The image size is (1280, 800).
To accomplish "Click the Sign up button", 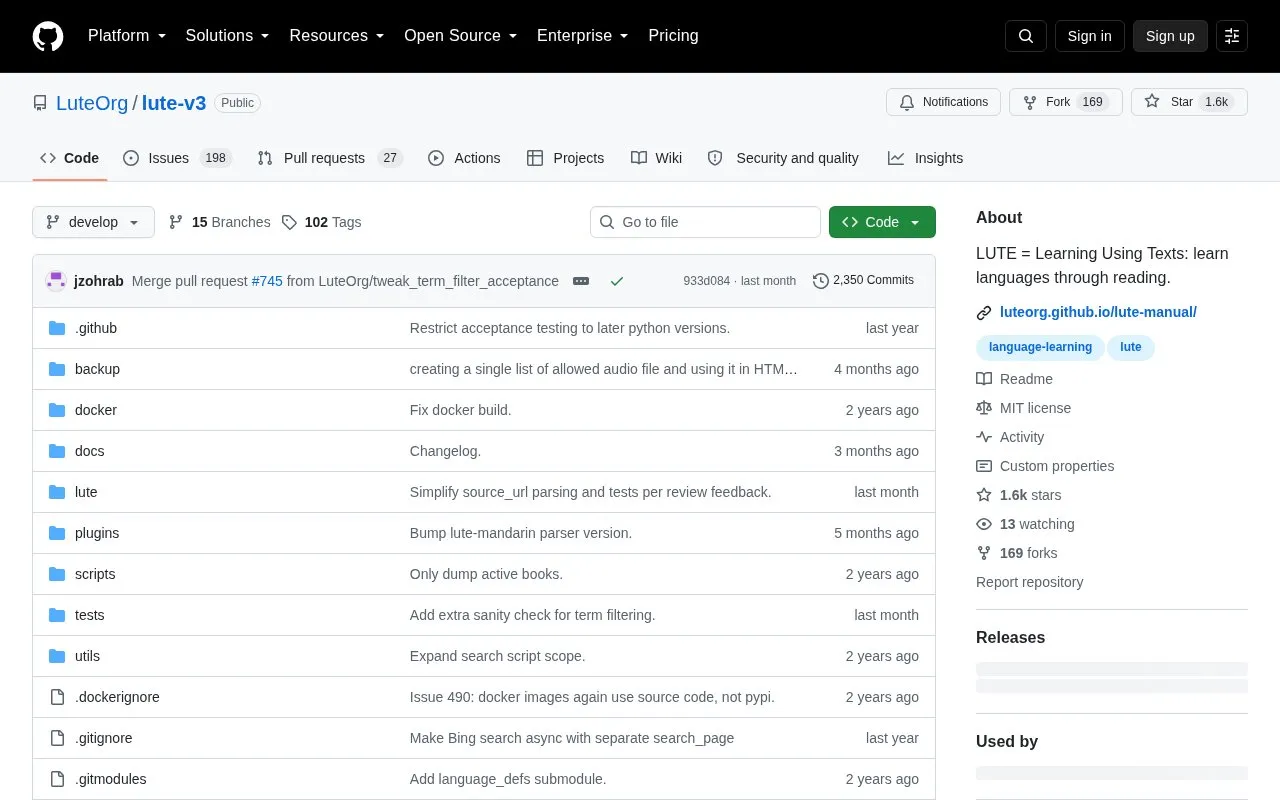I will [x=1170, y=36].
